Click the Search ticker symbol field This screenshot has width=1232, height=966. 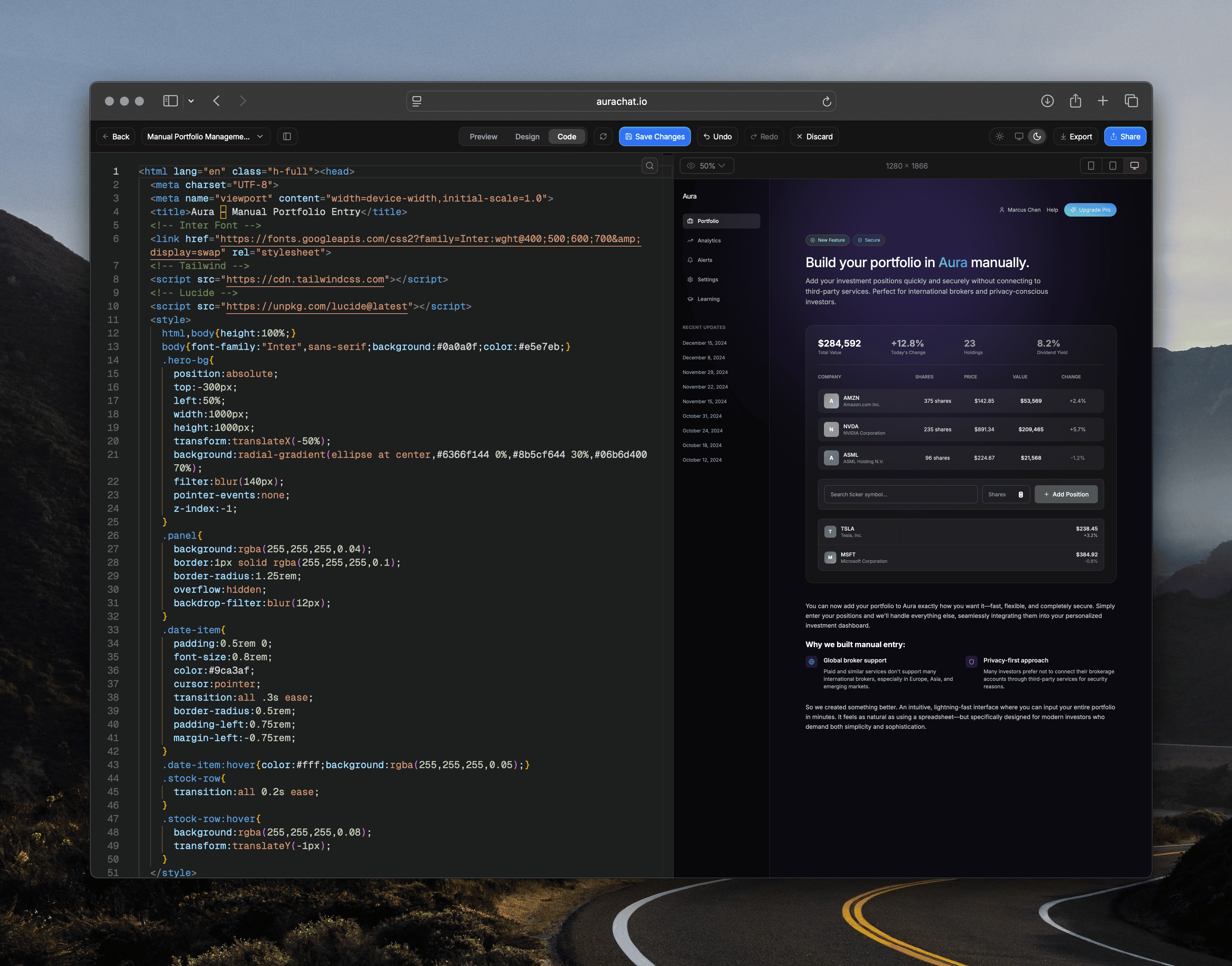pyautogui.click(x=900, y=494)
